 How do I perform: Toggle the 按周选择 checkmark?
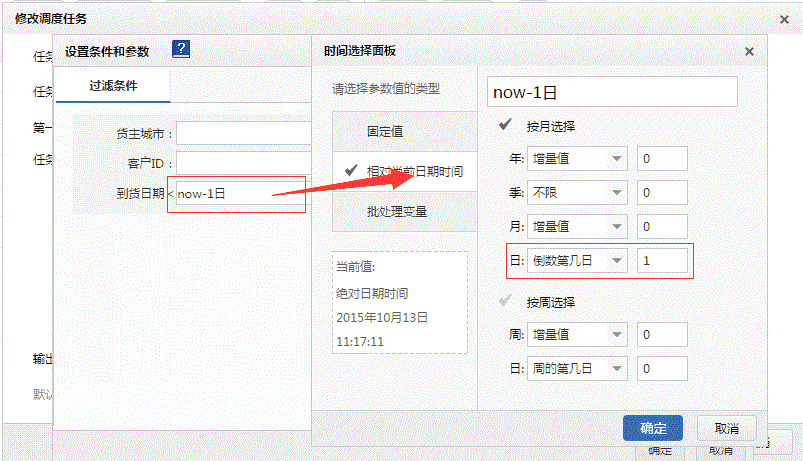[x=507, y=301]
